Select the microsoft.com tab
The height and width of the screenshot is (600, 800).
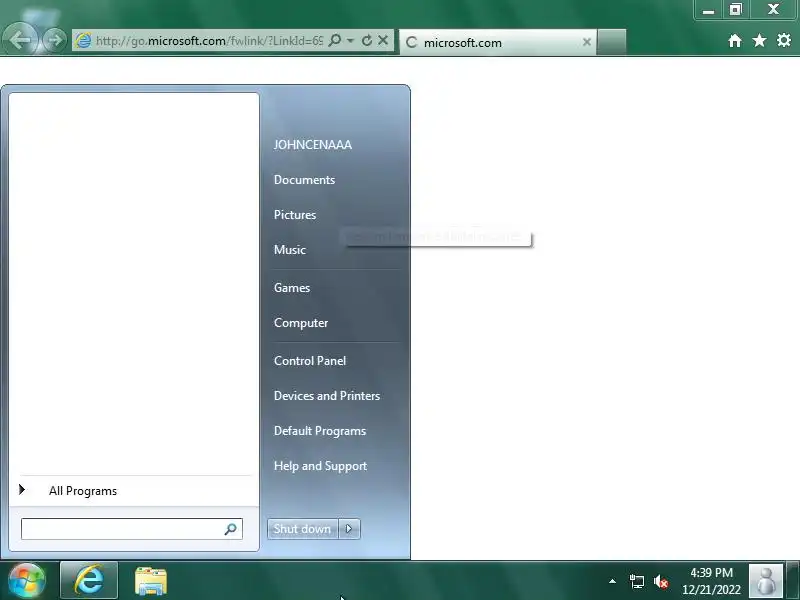tap(497, 42)
